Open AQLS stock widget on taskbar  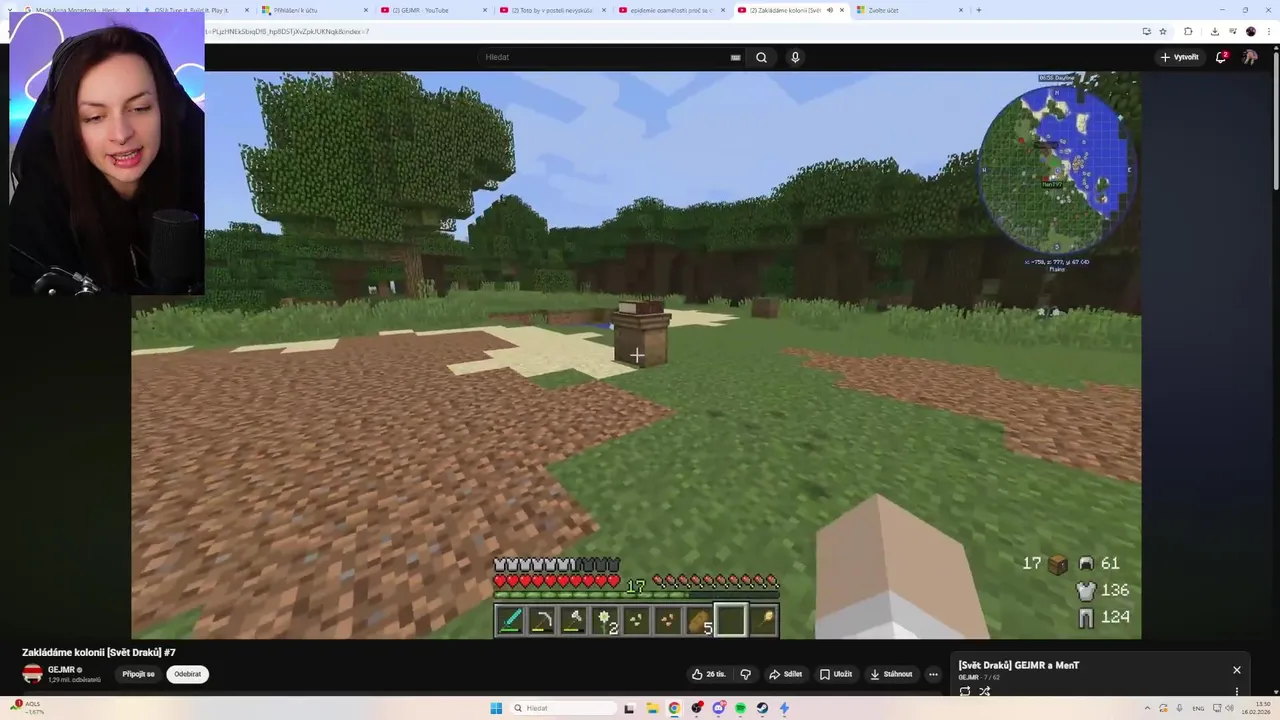tap(25, 708)
